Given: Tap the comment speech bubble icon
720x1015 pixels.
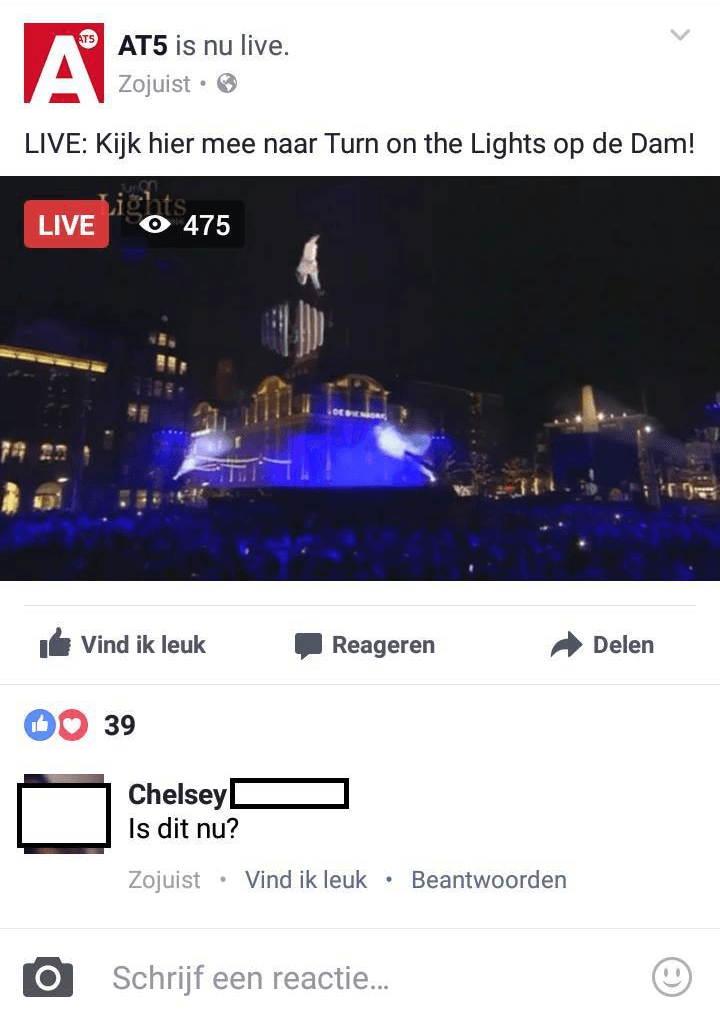Looking at the screenshot, I should 308,645.
